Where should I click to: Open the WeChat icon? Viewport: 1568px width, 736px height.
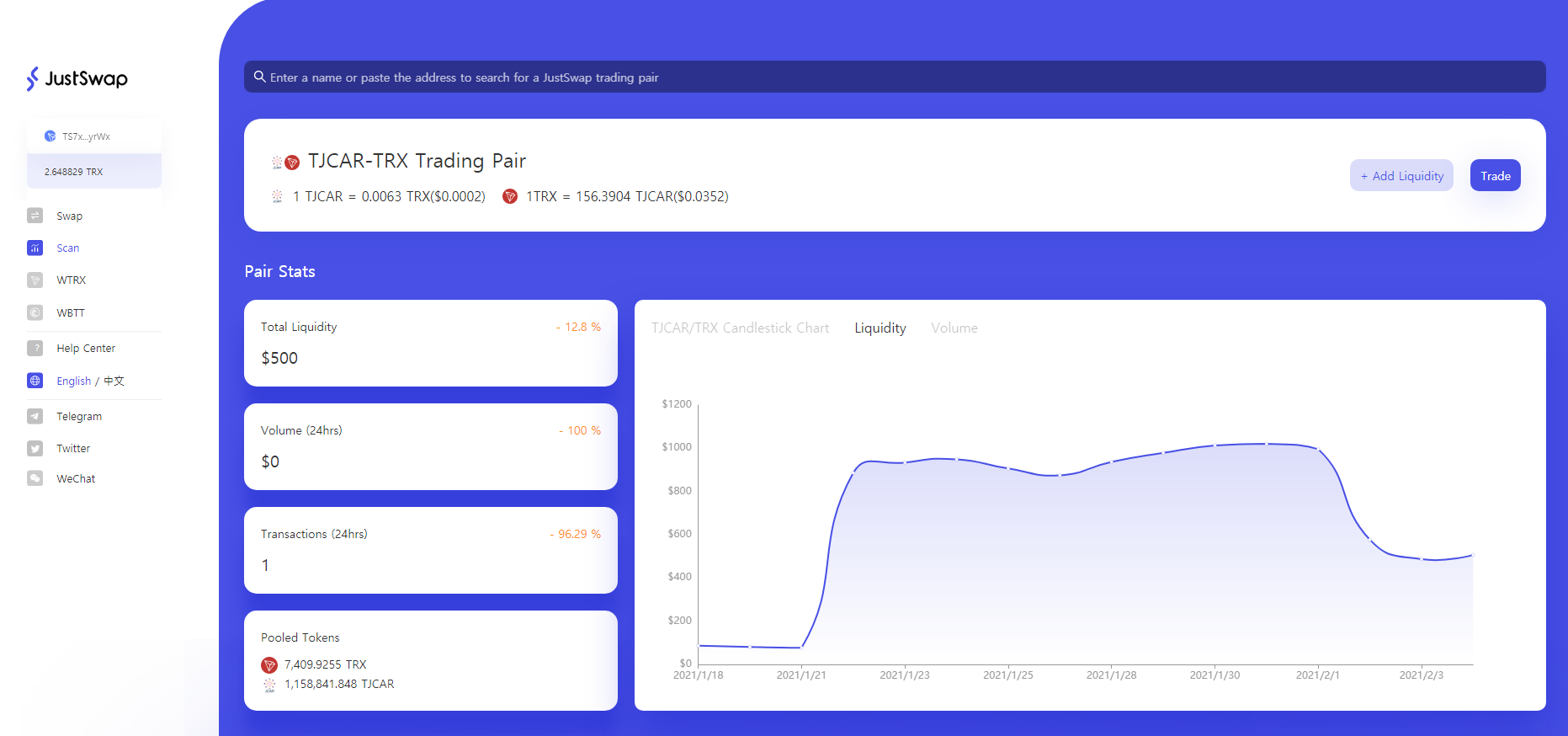(x=35, y=478)
